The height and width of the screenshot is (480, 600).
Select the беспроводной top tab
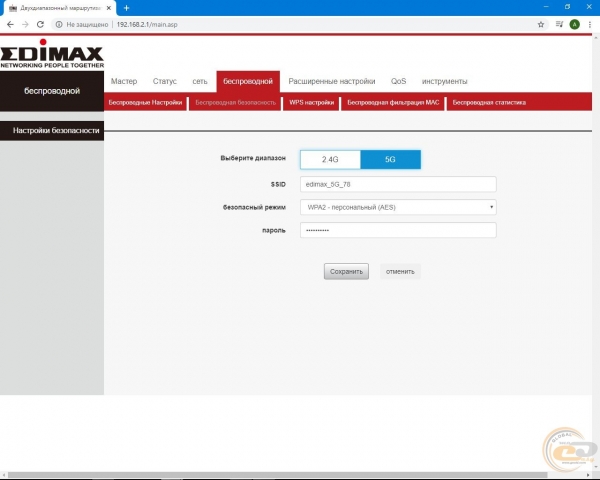(x=248, y=81)
